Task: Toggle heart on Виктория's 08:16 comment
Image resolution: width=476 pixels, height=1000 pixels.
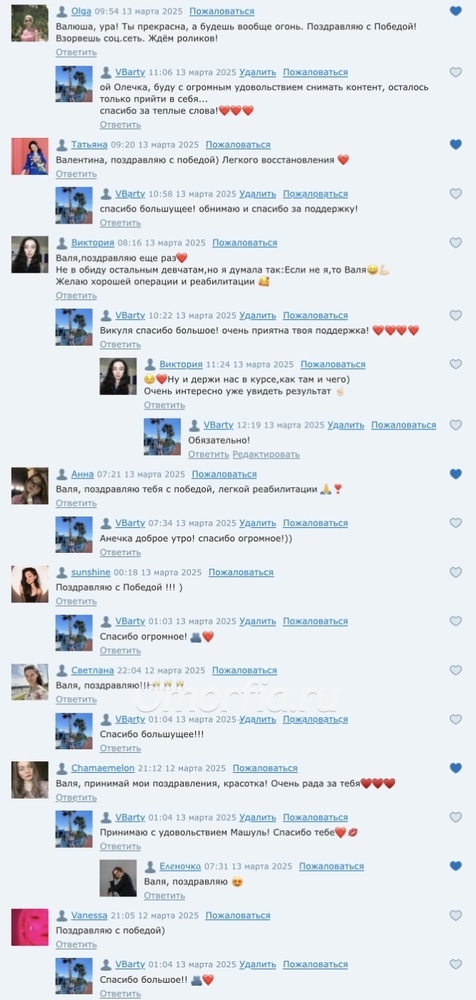Action: pos(456,242)
